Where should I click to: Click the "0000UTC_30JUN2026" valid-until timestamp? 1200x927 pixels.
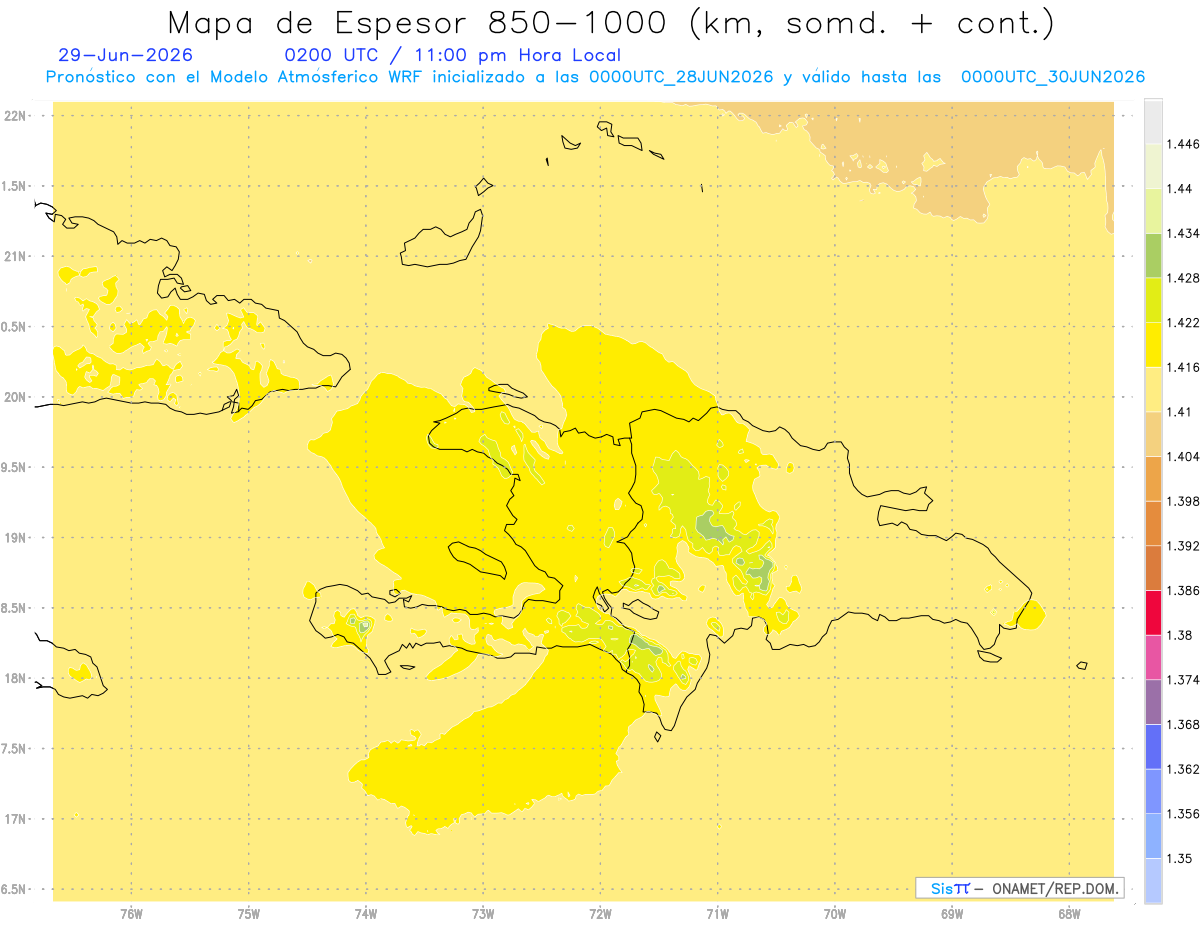(x=1053, y=77)
